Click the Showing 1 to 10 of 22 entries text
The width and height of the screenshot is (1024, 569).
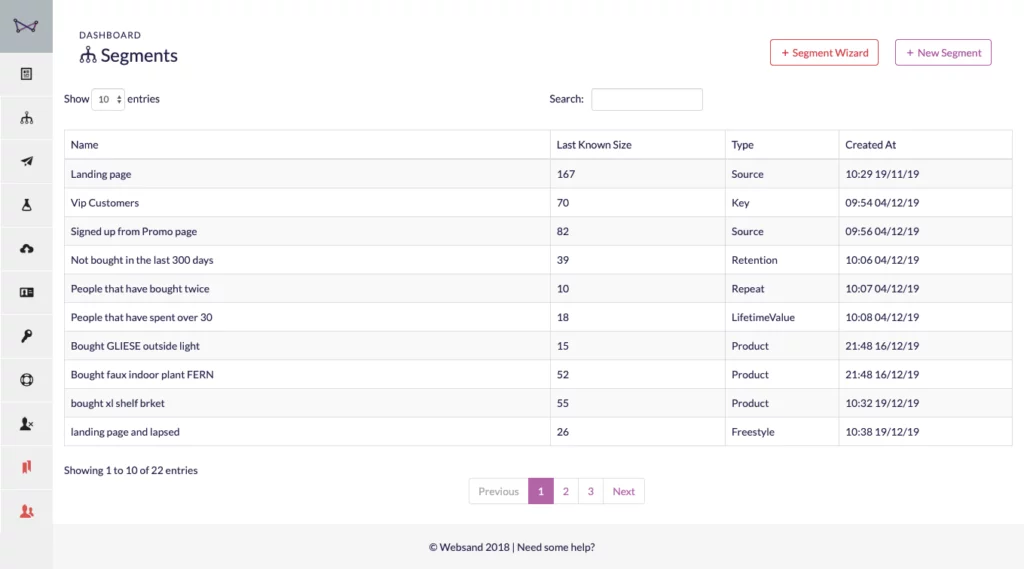coord(131,470)
